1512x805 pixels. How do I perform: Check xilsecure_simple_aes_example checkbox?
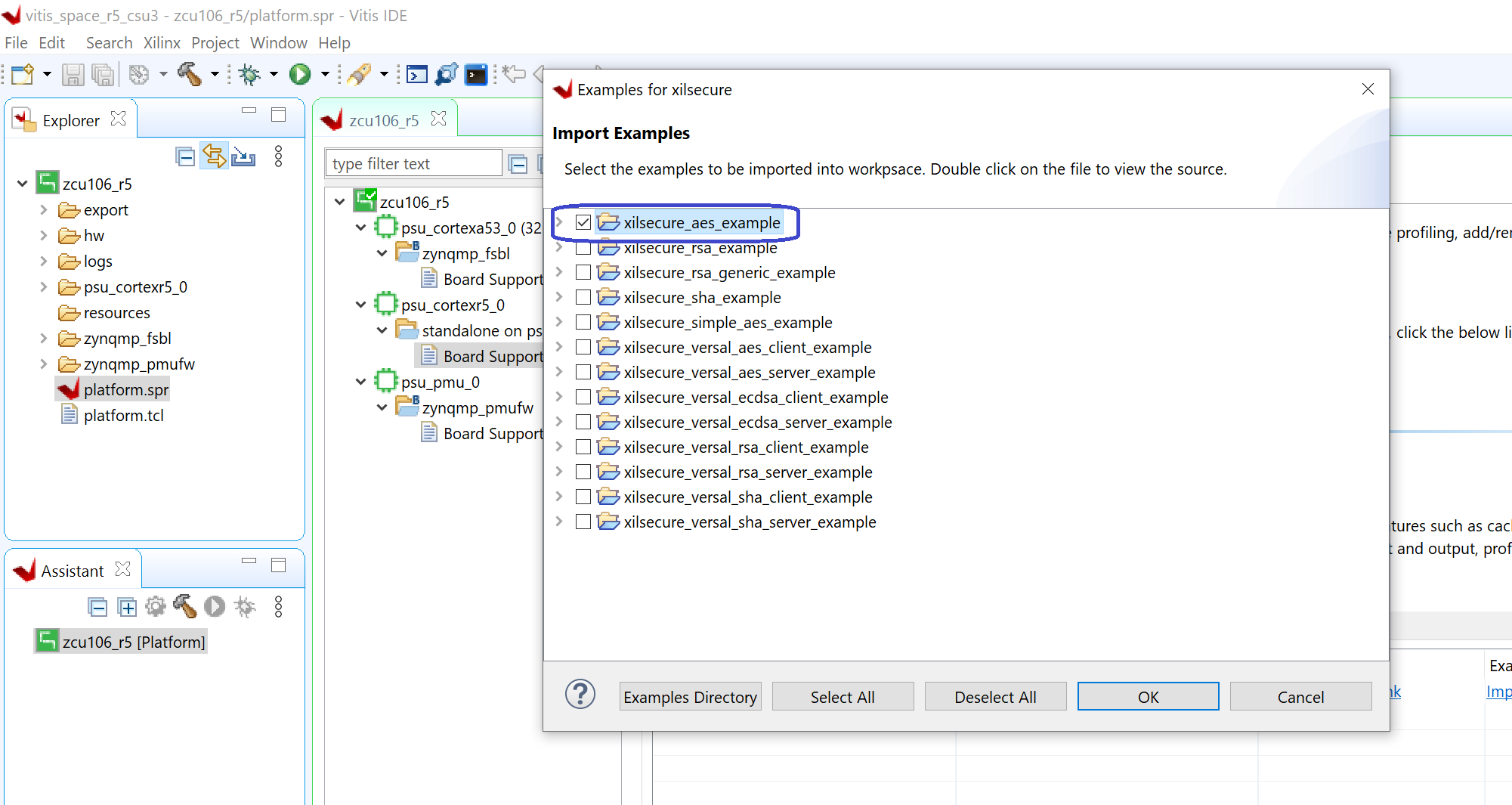coord(583,322)
